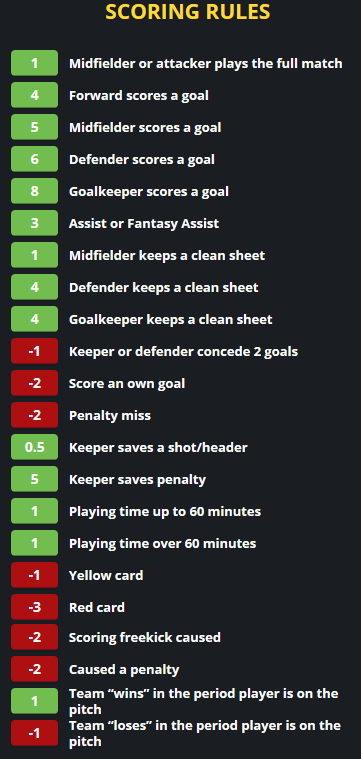This screenshot has width=361, height=759.
Task: Click the 5 badge for Keeper saves penalty
Action: coord(34,479)
